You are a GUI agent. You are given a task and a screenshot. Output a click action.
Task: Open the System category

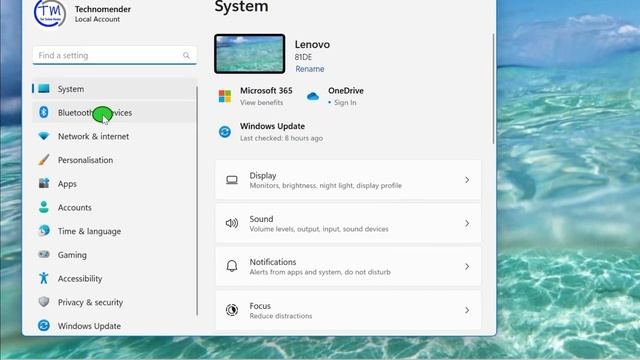114,89
